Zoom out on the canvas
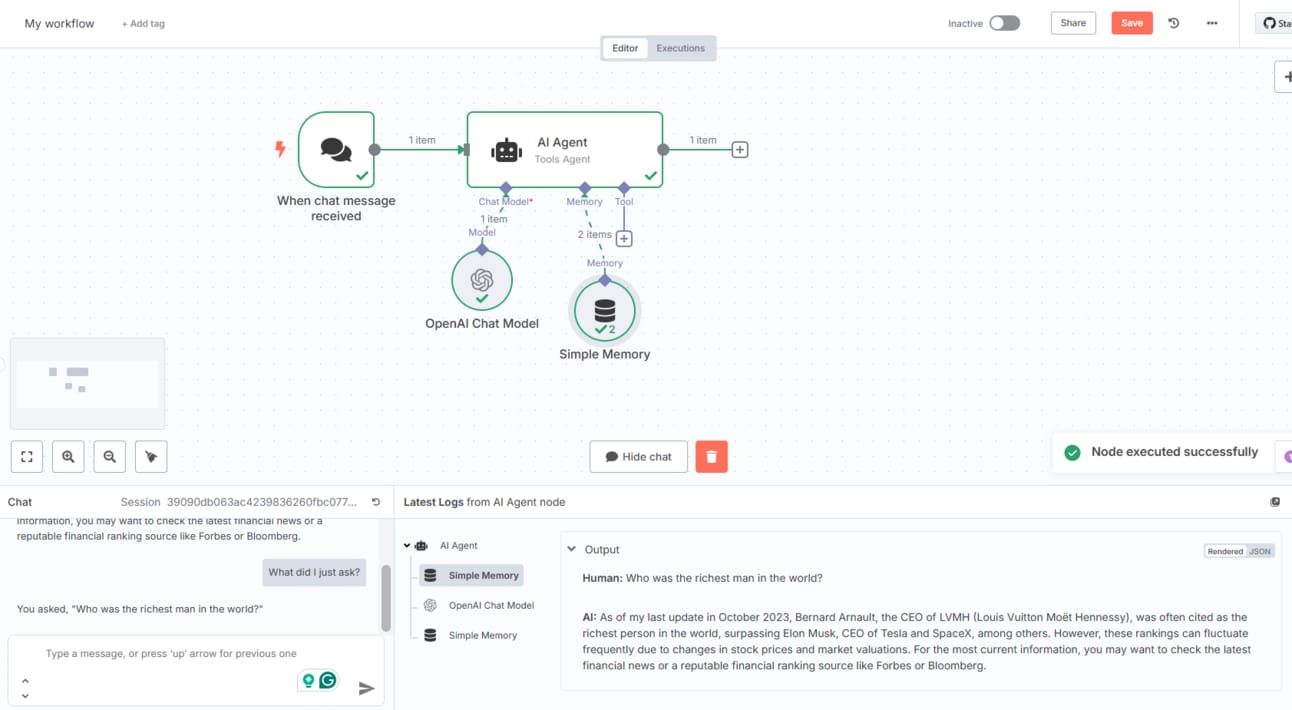Image resolution: width=1292 pixels, height=710 pixels. click(110, 457)
